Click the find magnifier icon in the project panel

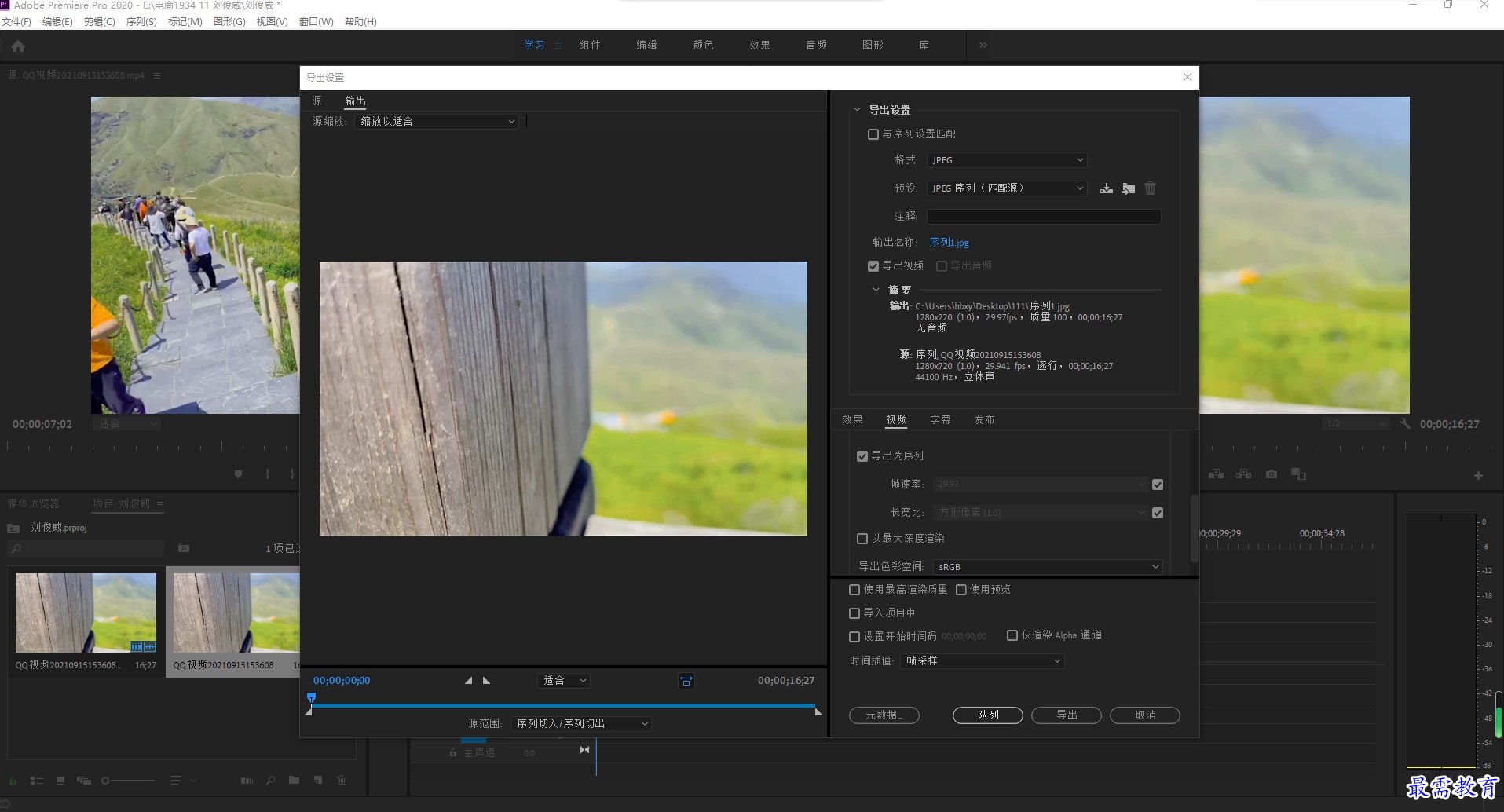point(270,781)
